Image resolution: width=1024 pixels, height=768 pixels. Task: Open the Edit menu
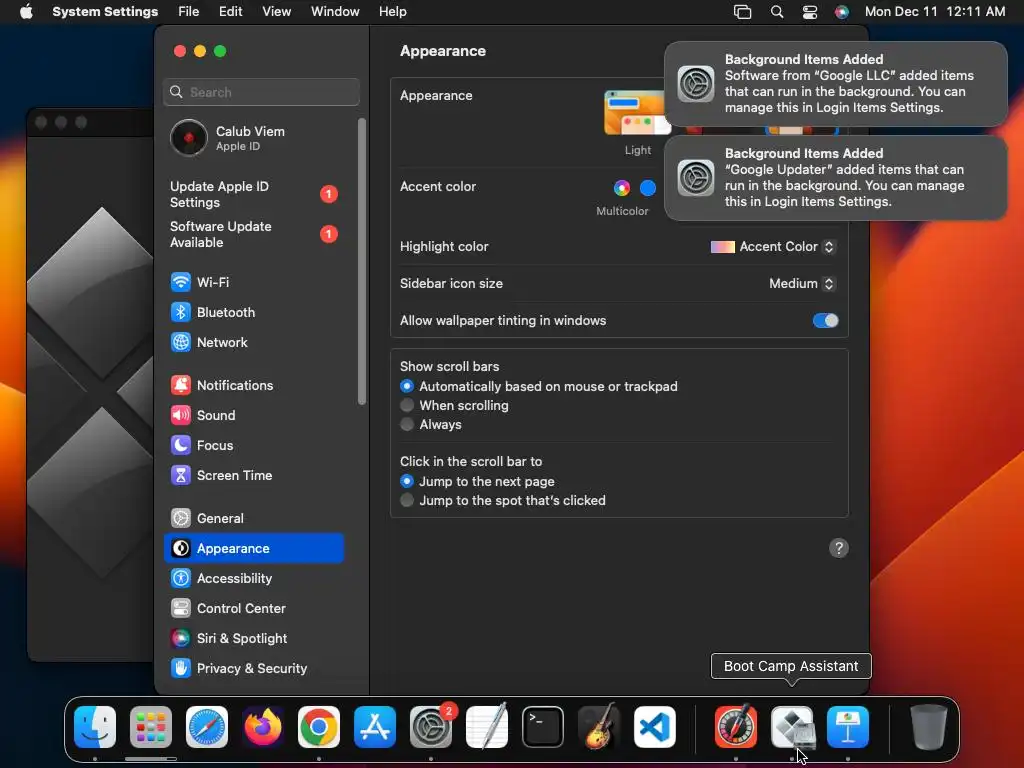(x=231, y=12)
